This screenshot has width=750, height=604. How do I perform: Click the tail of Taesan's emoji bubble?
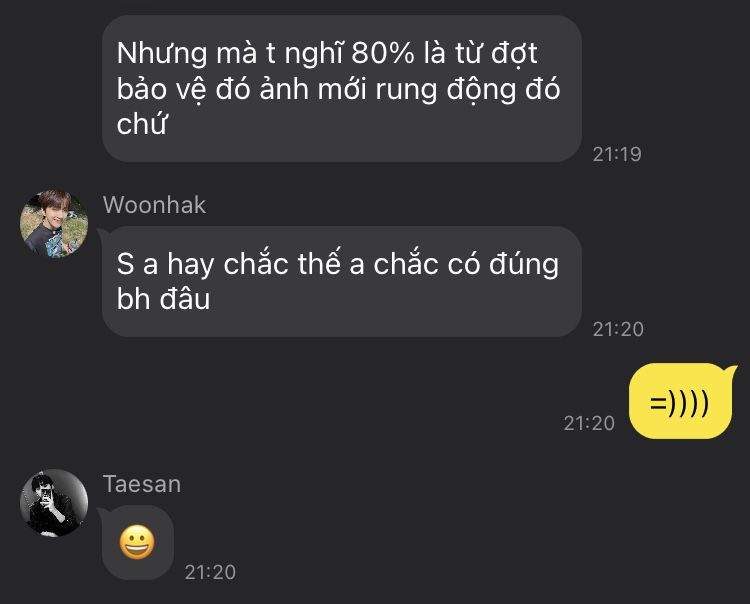pos(102,513)
